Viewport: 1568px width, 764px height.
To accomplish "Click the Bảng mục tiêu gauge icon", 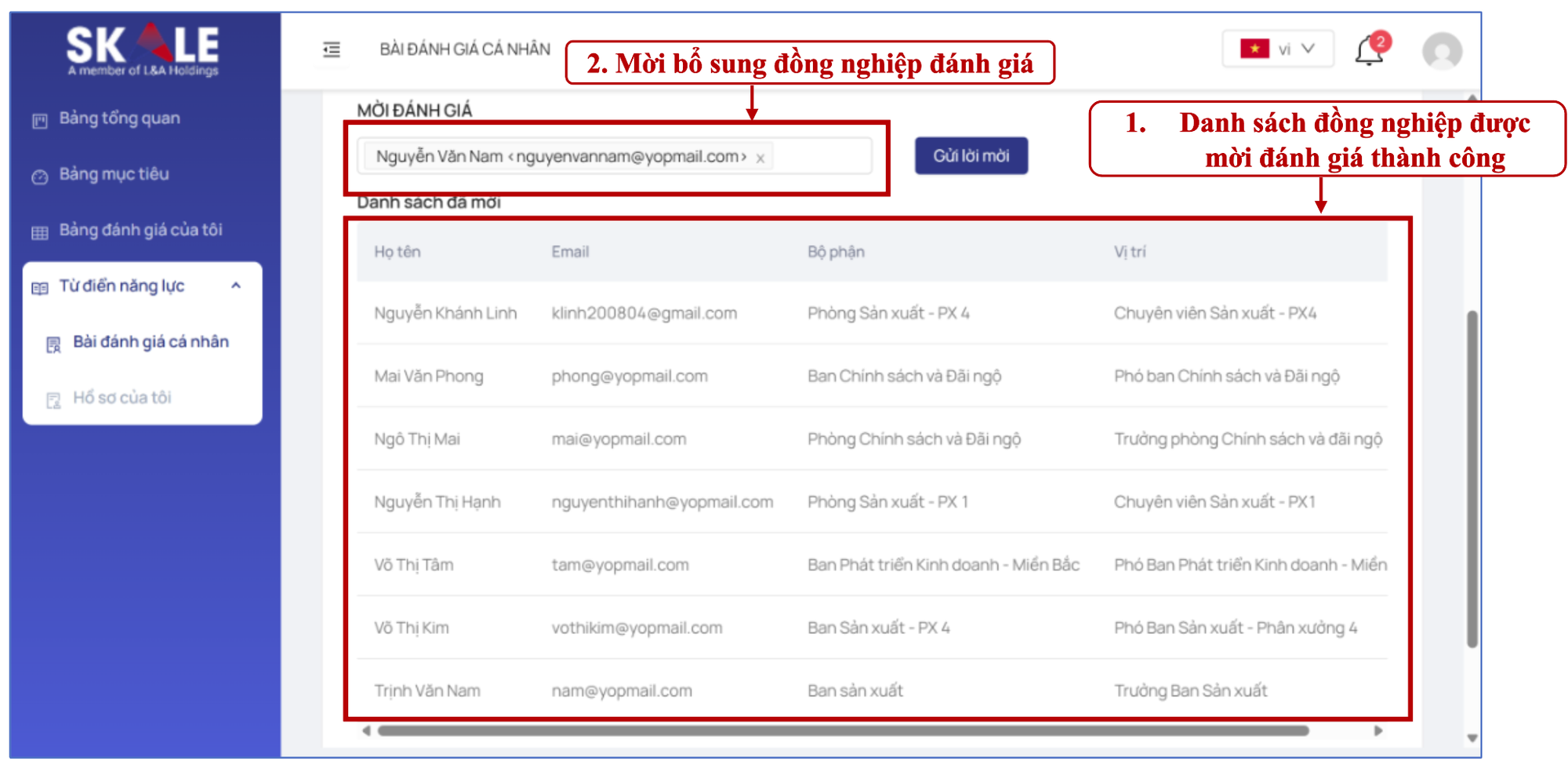I will pyautogui.click(x=40, y=176).
